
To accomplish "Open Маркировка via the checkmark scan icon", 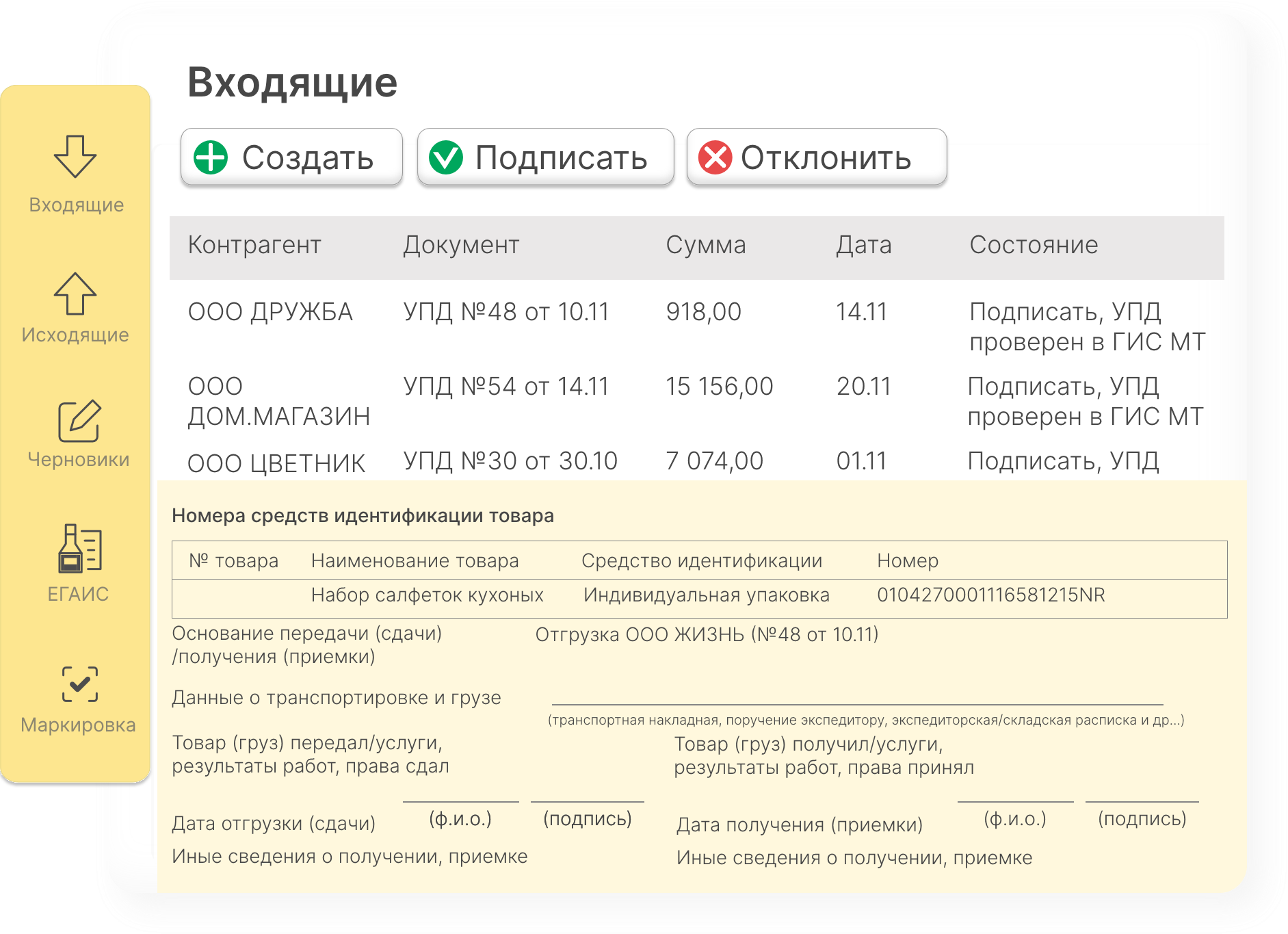I will pyautogui.click(x=79, y=684).
